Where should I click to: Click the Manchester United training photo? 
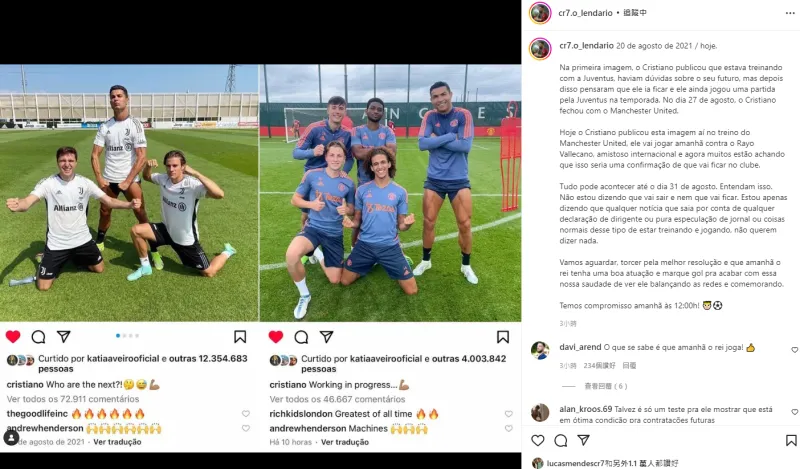(x=390, y=193)
